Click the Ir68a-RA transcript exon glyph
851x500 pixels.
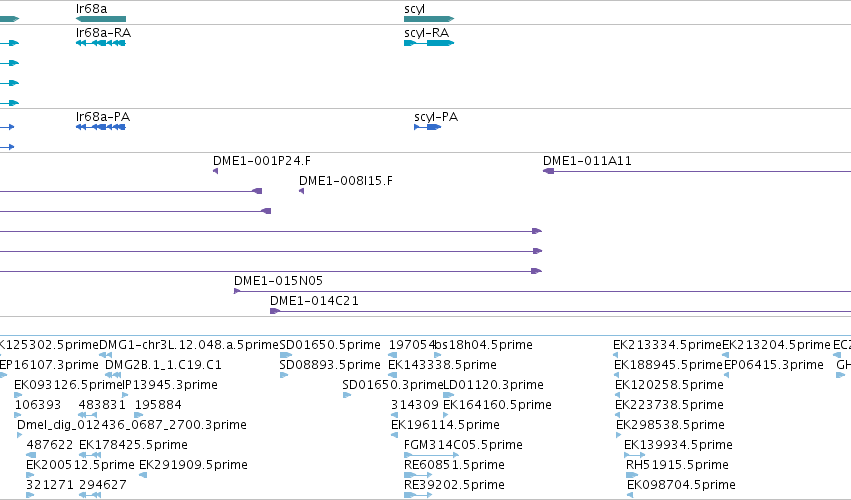coord(101,43)
